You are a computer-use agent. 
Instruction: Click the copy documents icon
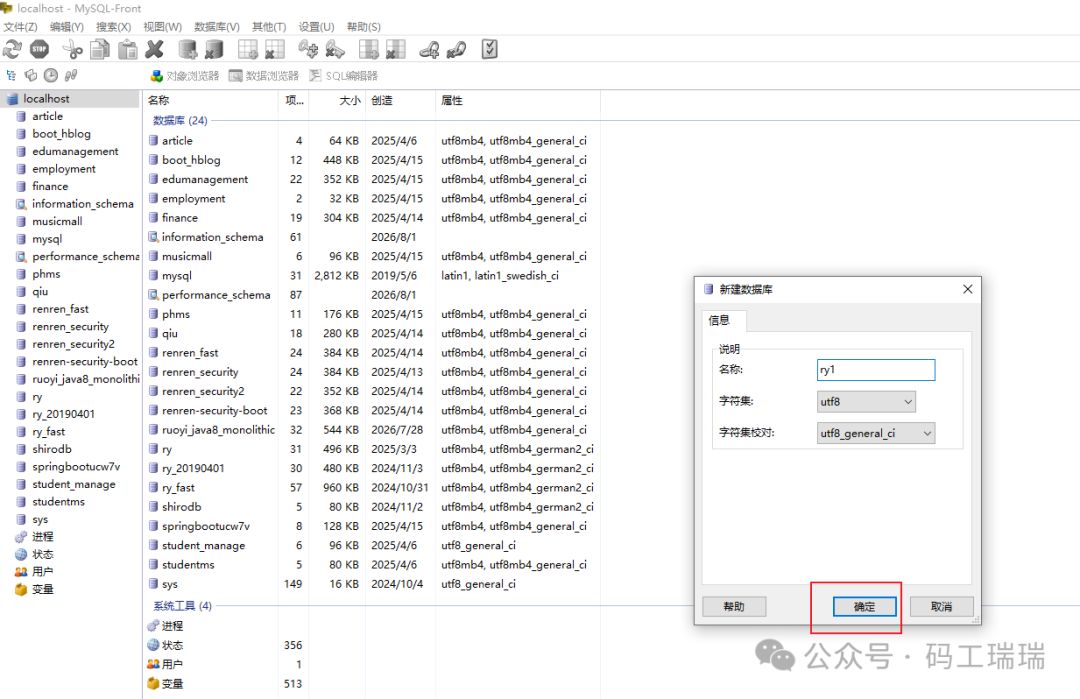click(100, 50)
